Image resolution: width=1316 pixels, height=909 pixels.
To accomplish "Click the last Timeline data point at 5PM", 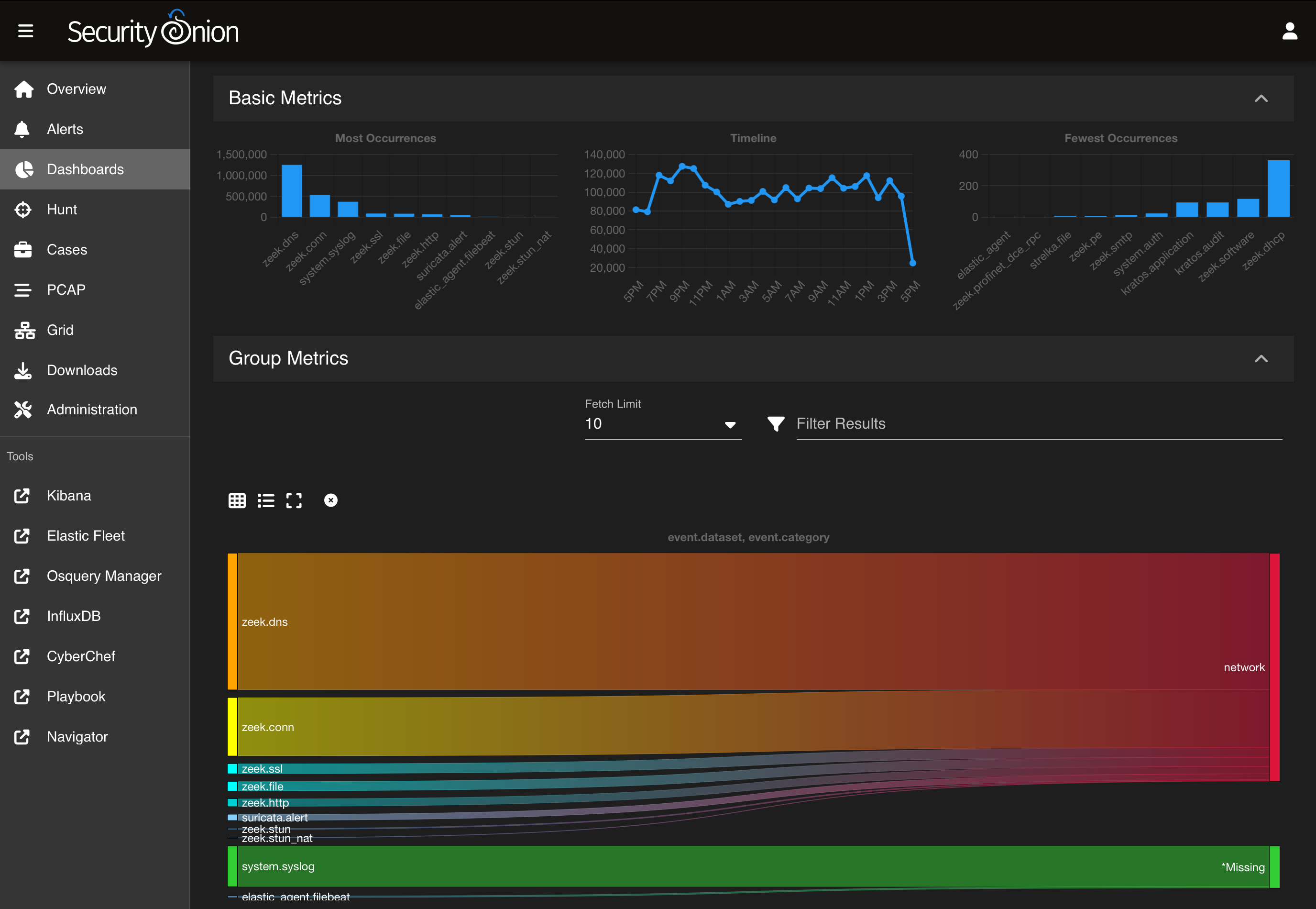I will point(912,263).
